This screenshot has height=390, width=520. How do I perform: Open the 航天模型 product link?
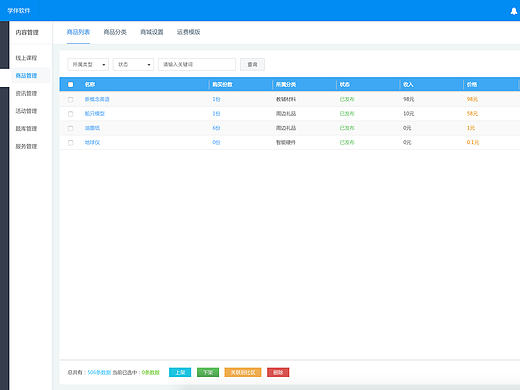point(95,114)
